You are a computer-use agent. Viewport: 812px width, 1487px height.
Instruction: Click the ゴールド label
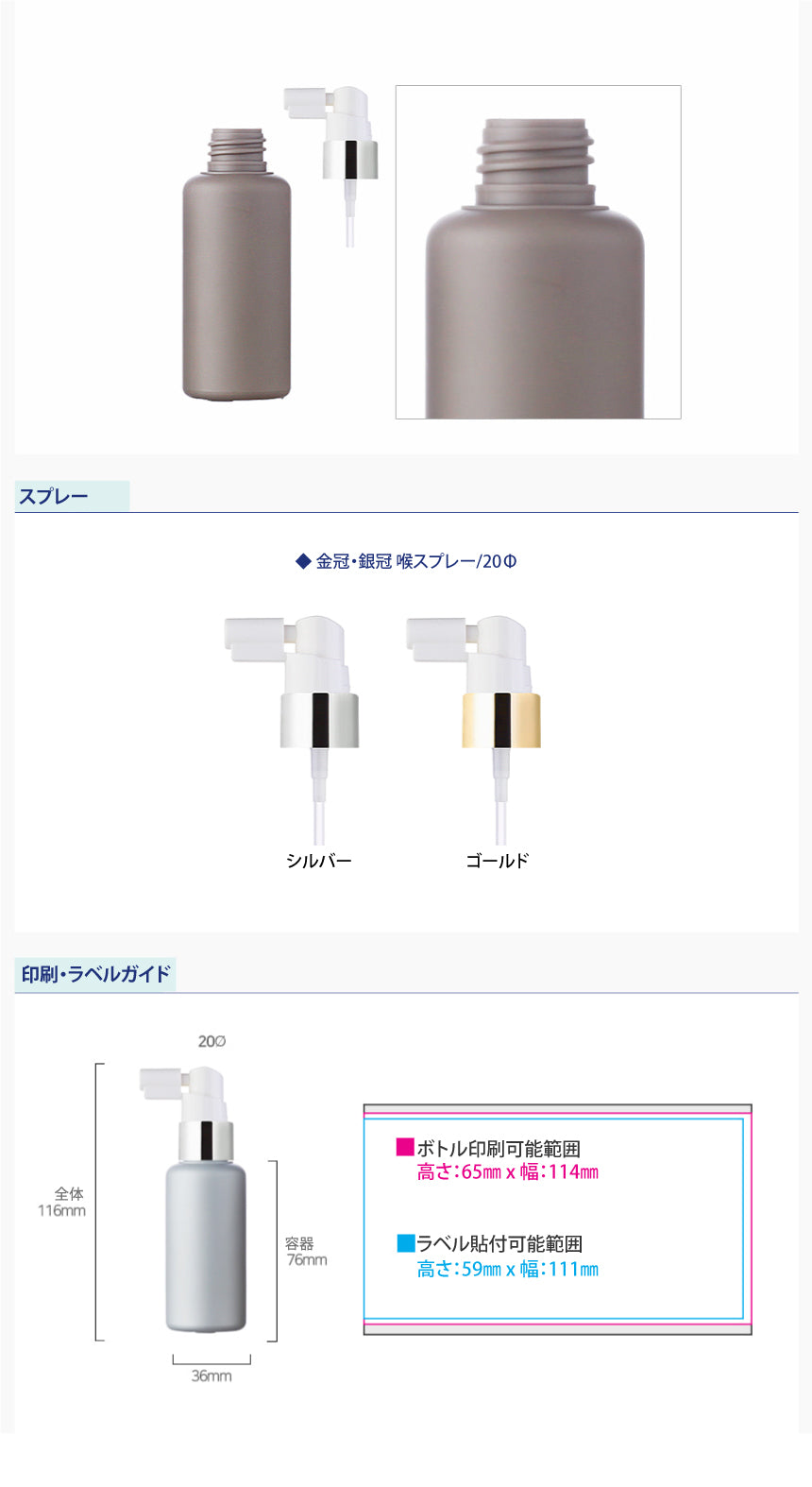pos(498,861)
